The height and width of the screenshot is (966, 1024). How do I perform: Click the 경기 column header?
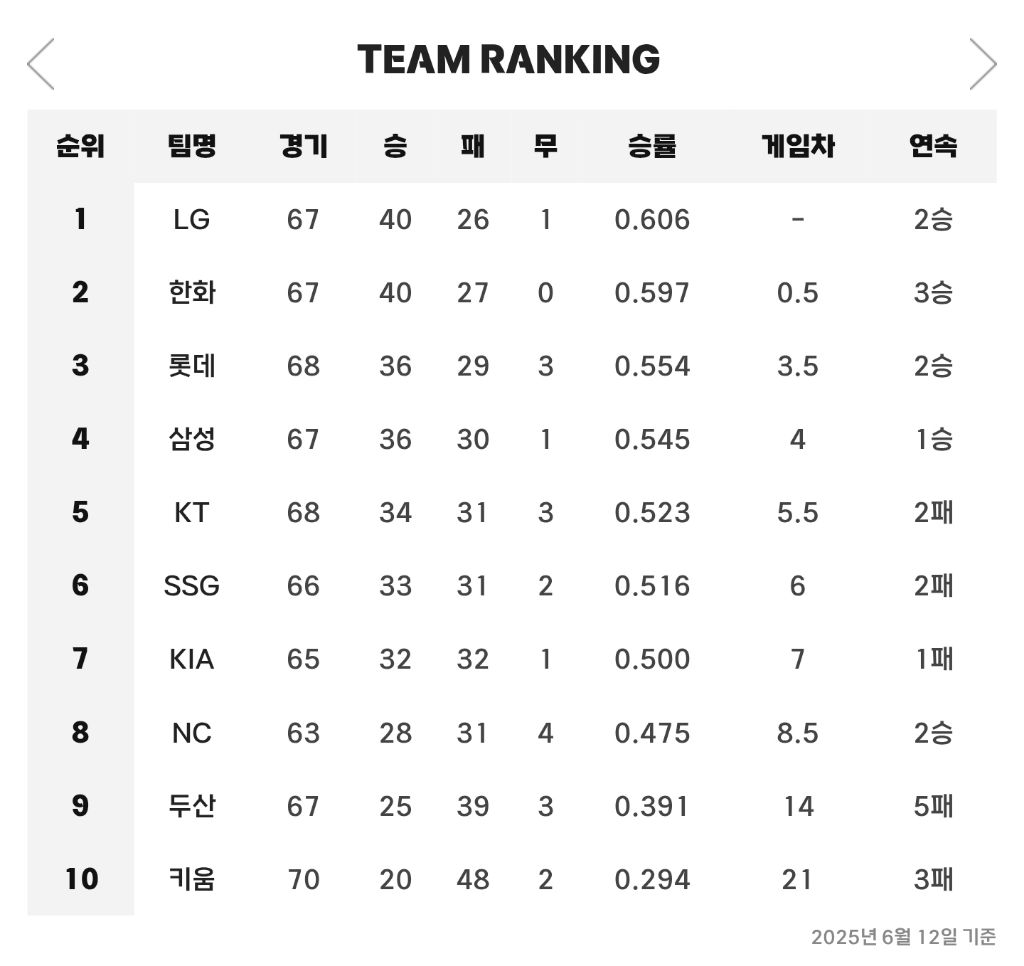click(303, 146)
